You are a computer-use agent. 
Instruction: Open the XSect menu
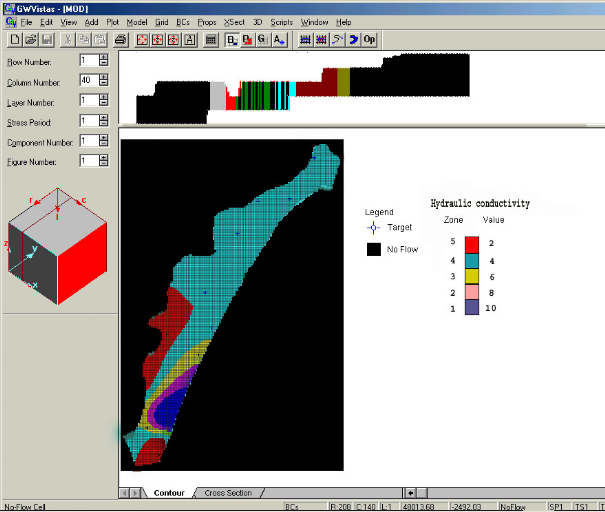(x=234, y=21)
